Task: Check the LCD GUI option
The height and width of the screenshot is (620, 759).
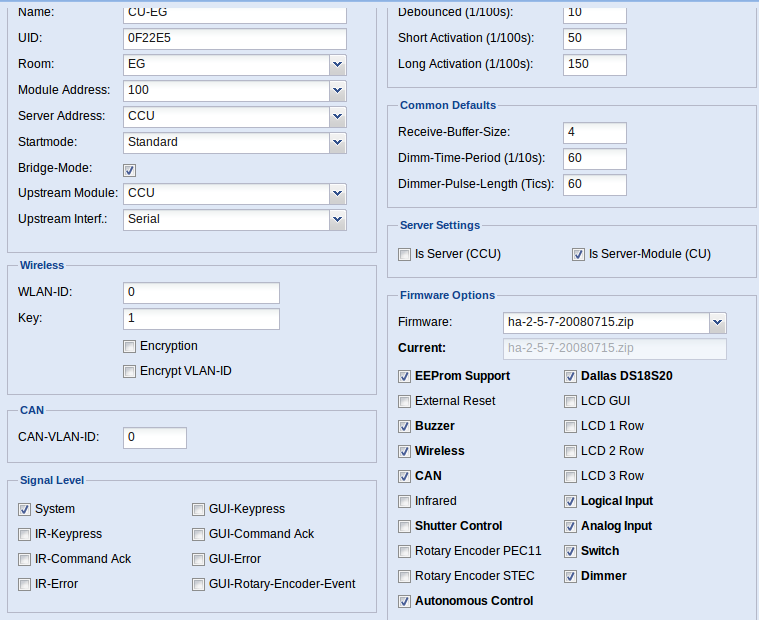Action: (x=570, y=402)
